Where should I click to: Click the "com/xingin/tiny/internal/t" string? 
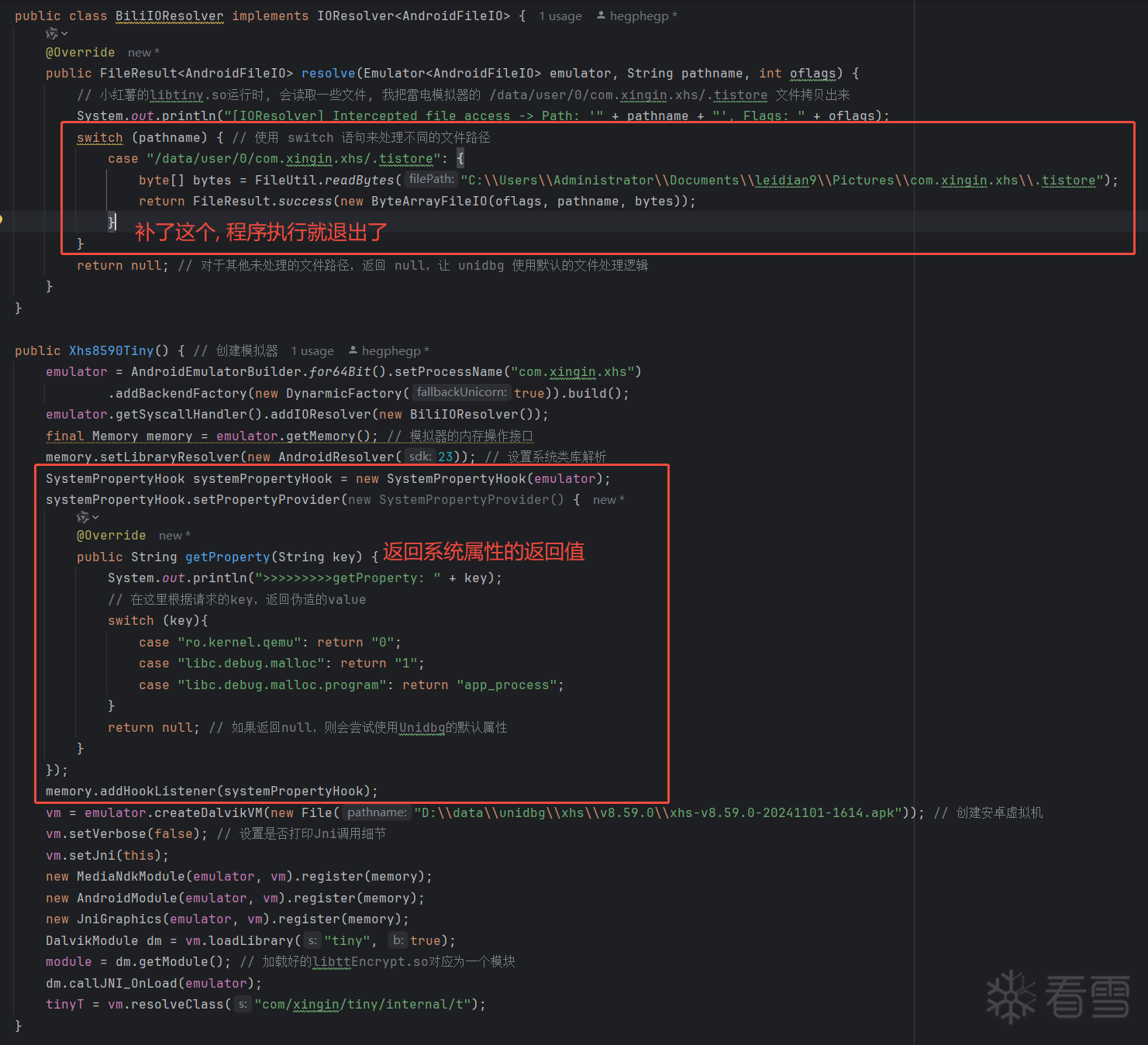coord(364,1005)
